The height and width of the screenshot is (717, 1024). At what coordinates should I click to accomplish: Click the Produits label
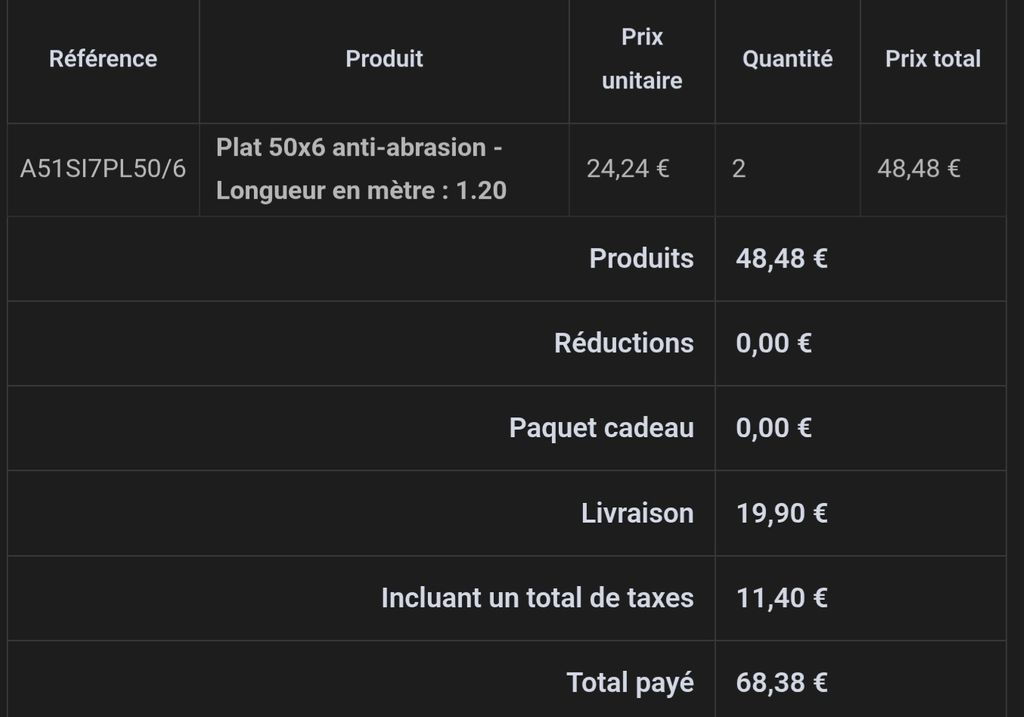[641, 258]
